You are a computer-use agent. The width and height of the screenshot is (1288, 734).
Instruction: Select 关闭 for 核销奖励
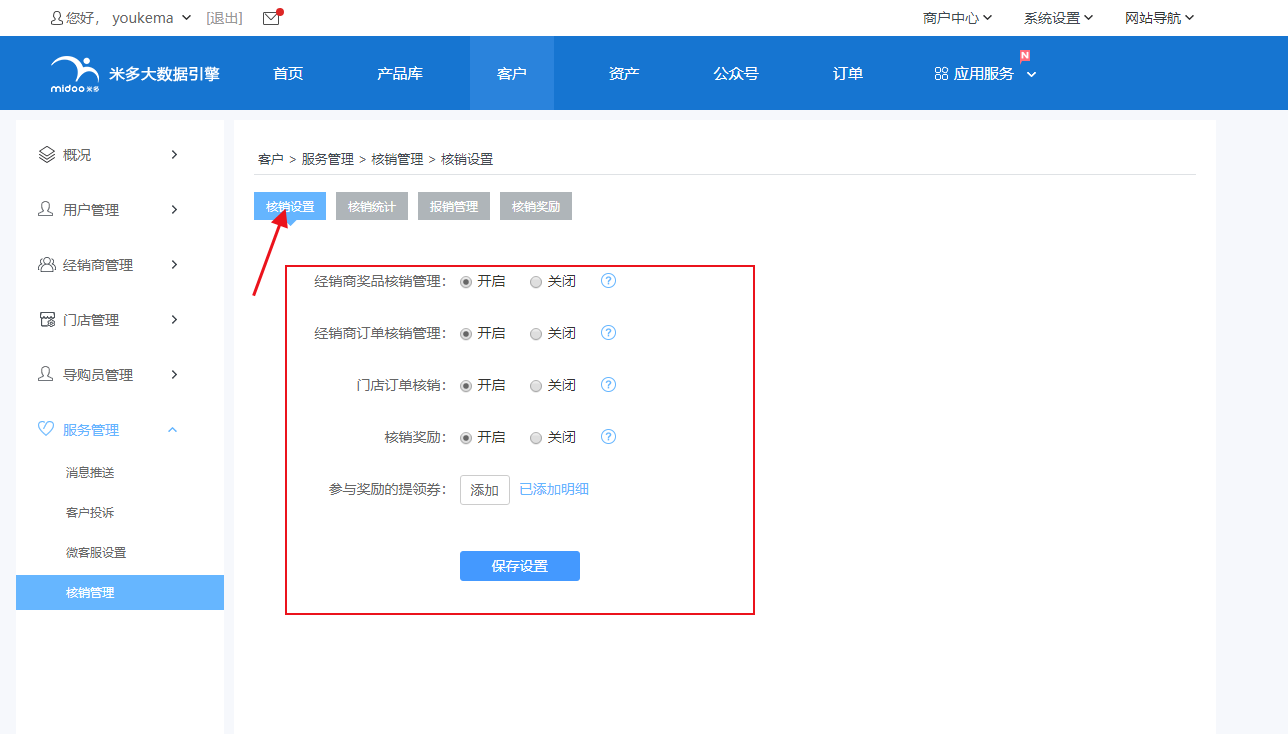click(x=536, y=438)
